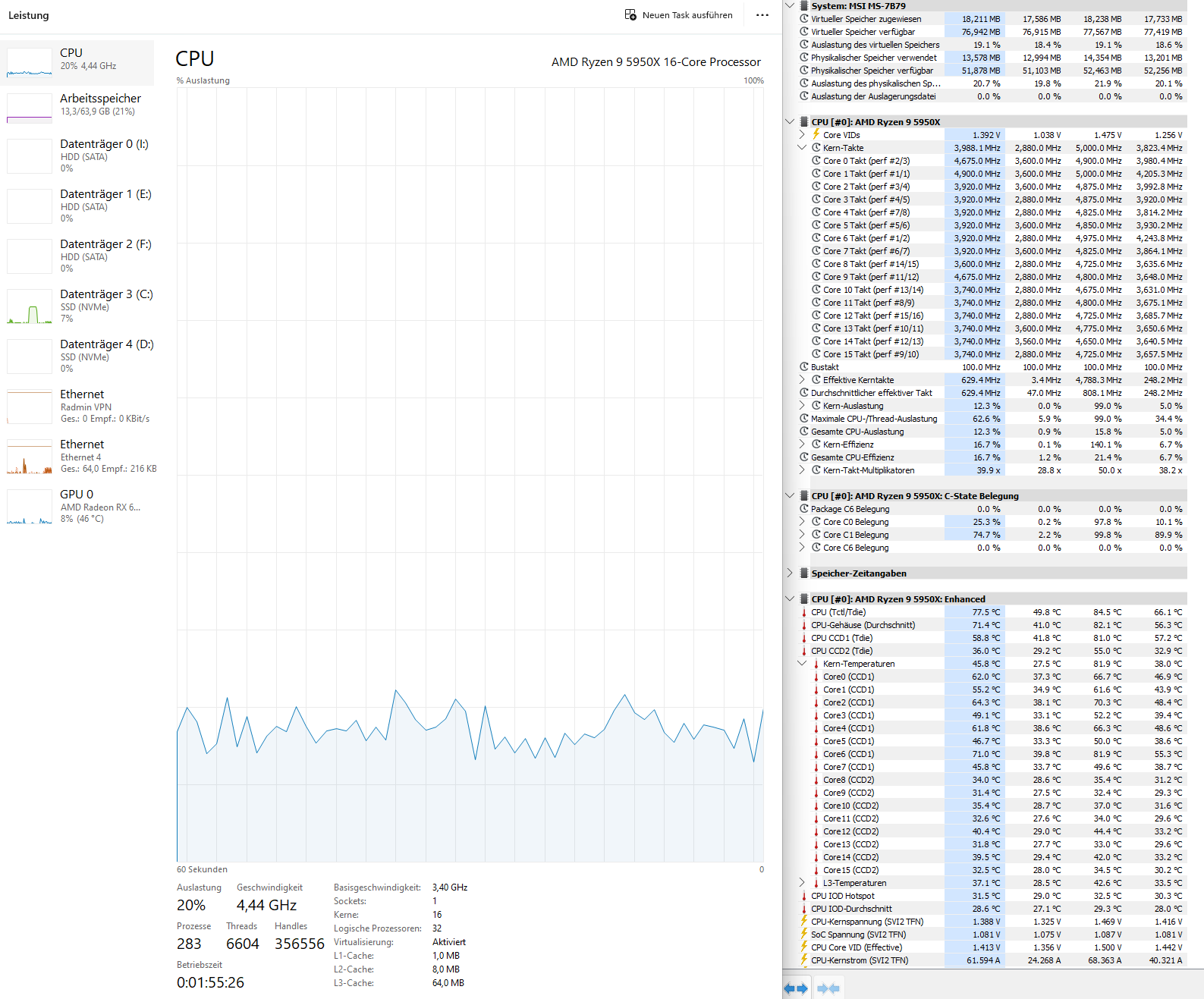Expand the Effektive Kerntakte node
This screenshot has width=1204, height=999.
tap(802, 380)
